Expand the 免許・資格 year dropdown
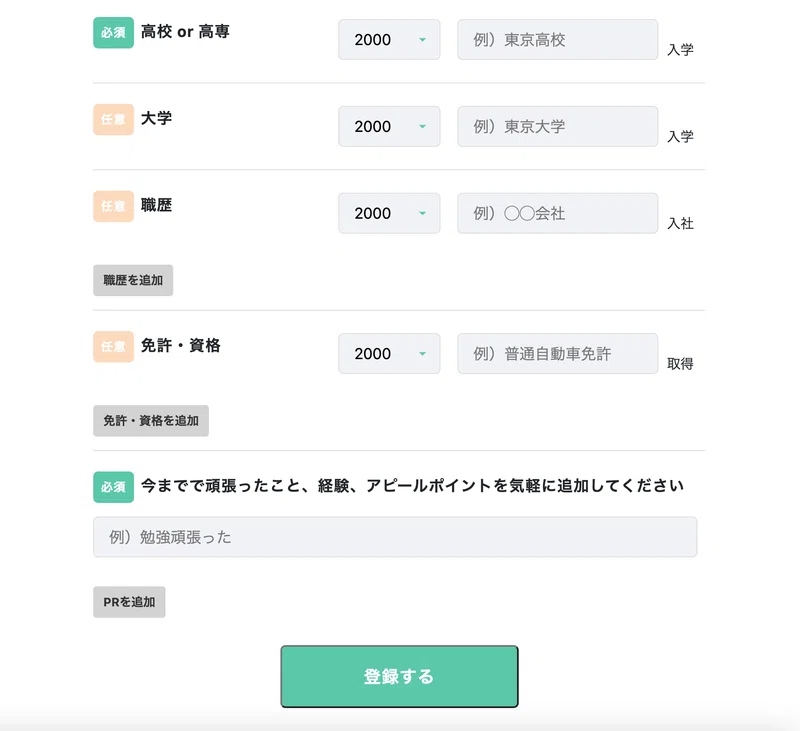The height and width of the screenshot is (731, 800). click(x=389, y=354)
